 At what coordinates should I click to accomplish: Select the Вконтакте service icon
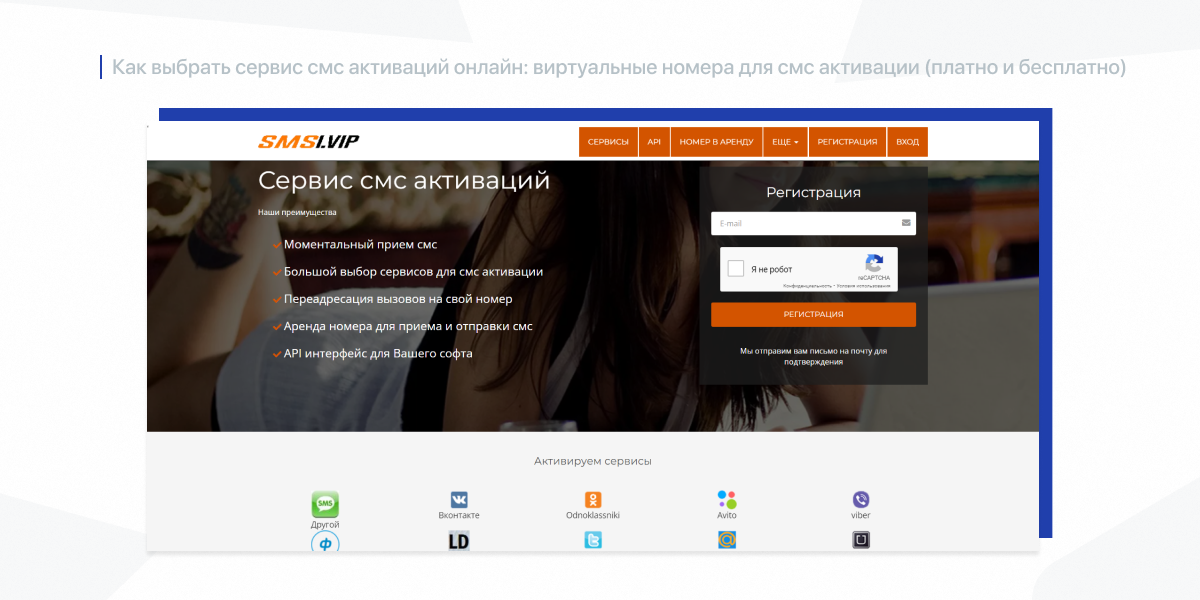coord(459,499)
